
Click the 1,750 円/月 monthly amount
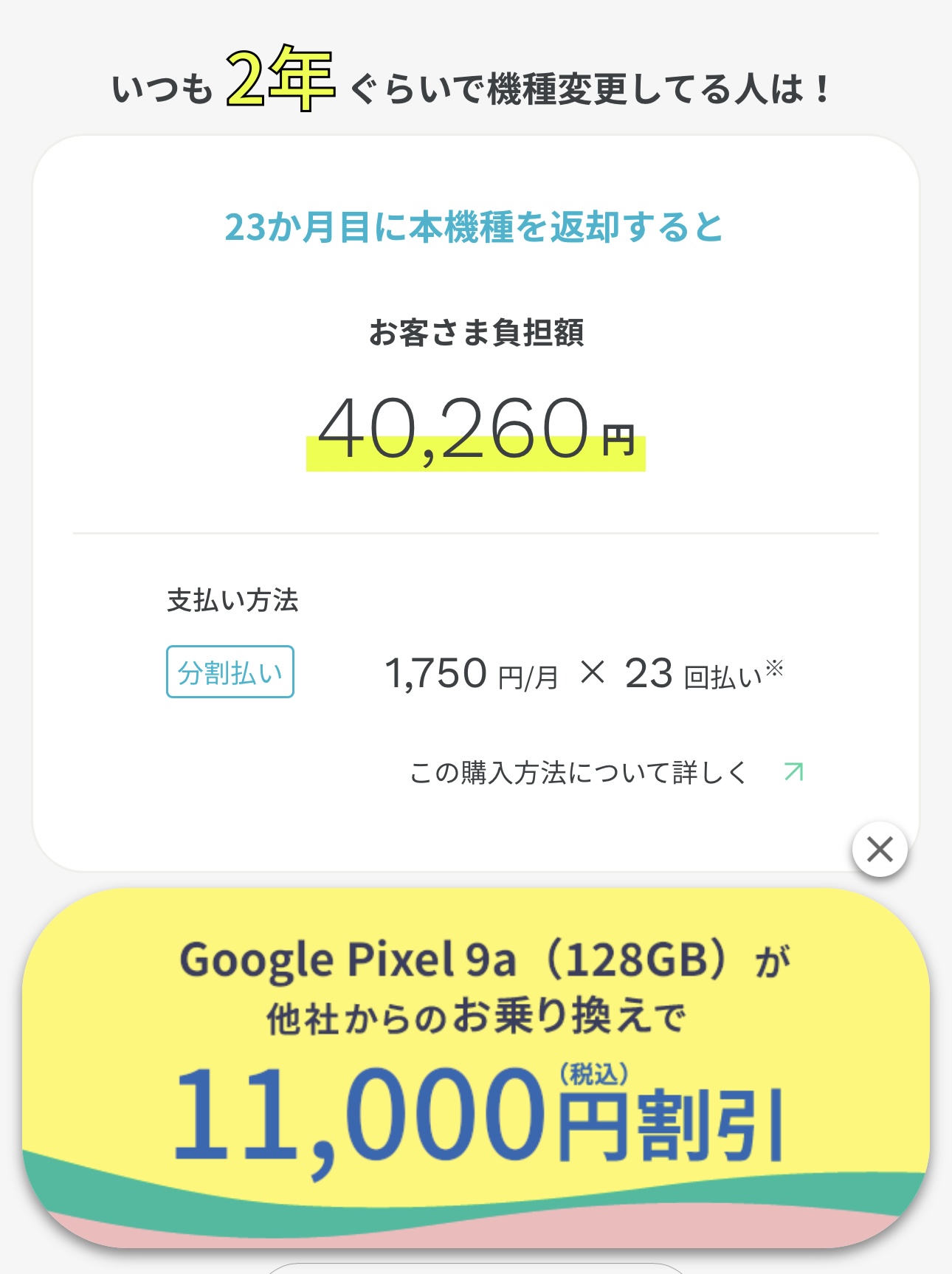(x=472, y=674)
